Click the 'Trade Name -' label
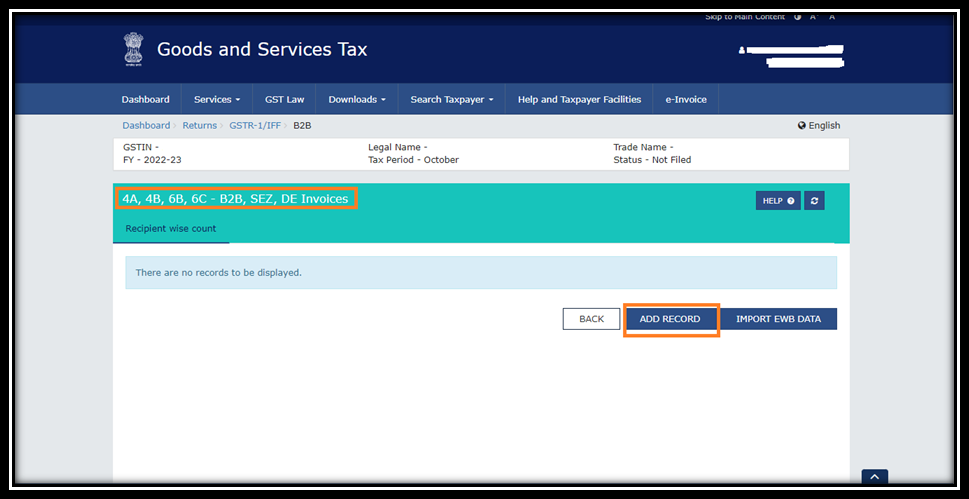 643,147
